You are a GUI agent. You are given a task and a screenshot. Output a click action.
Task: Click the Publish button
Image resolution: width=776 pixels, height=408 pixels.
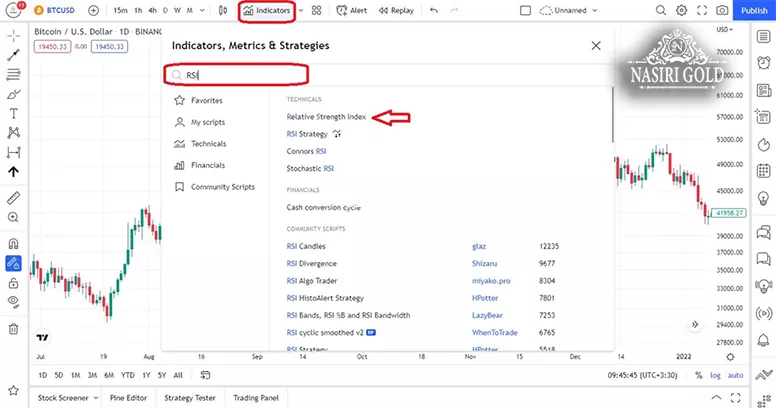(754, 10)
